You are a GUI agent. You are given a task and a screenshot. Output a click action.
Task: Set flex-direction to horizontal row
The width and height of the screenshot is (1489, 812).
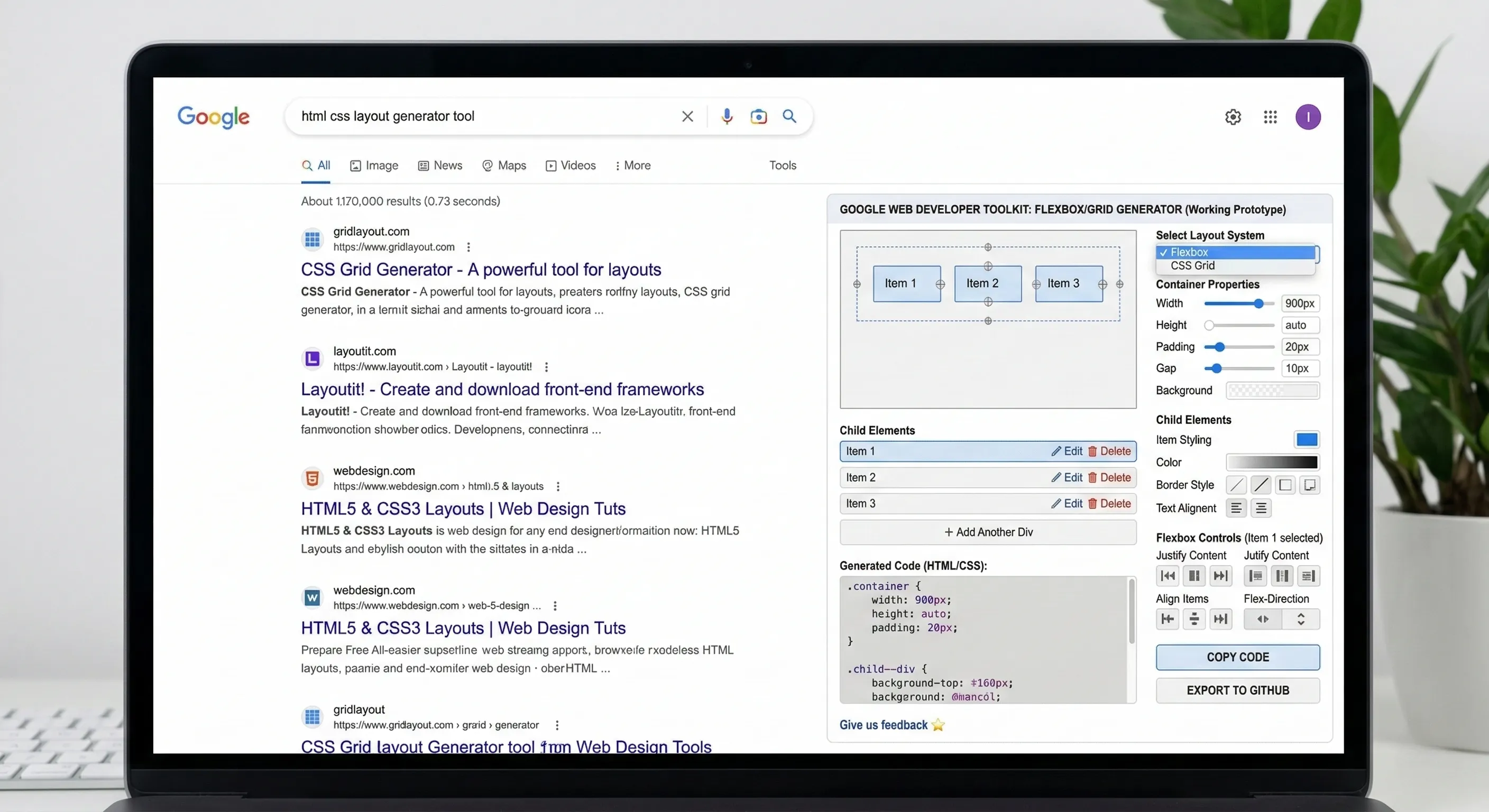[1263, 619]
